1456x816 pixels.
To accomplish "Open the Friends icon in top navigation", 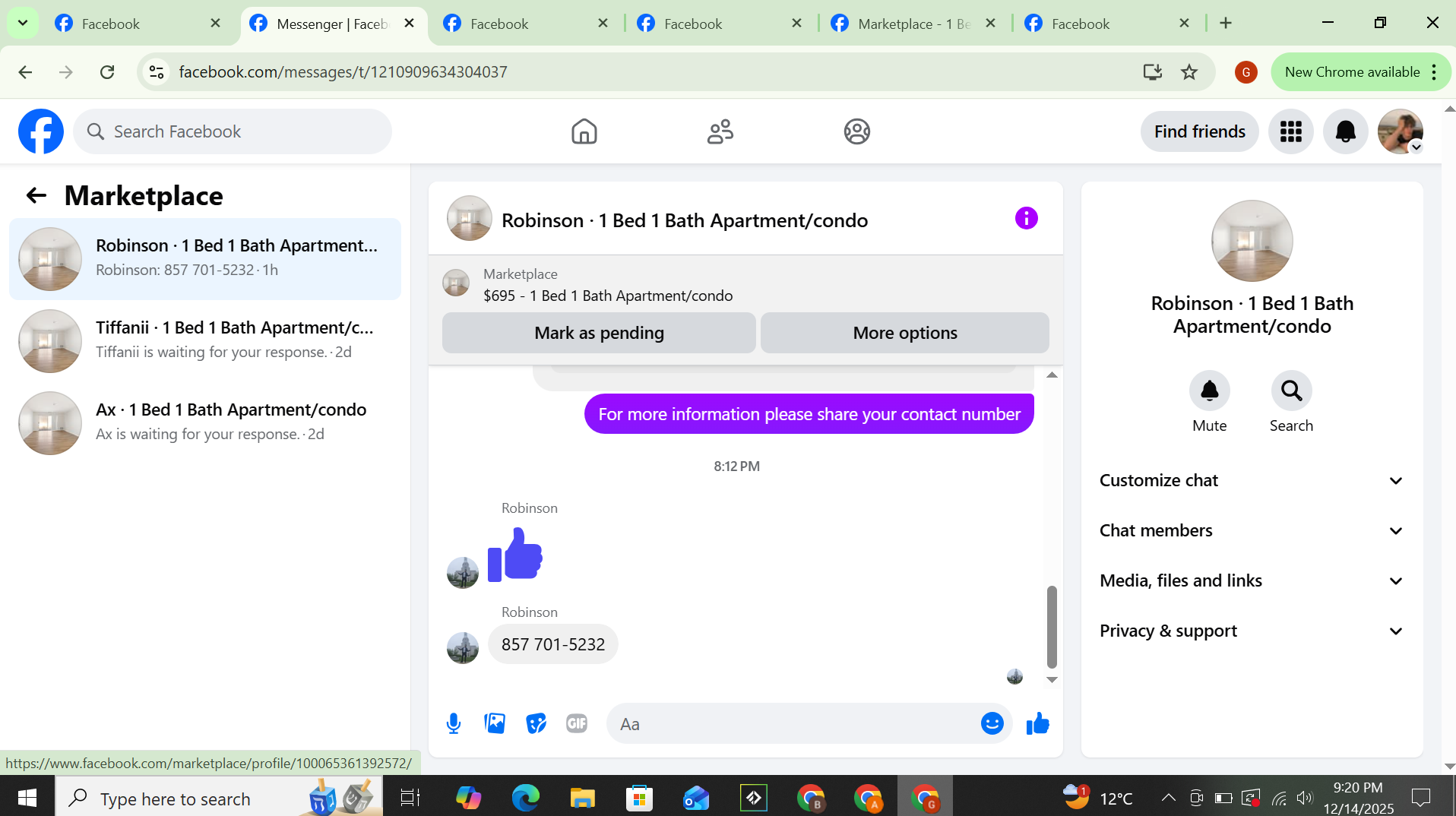I will (720, 131).
